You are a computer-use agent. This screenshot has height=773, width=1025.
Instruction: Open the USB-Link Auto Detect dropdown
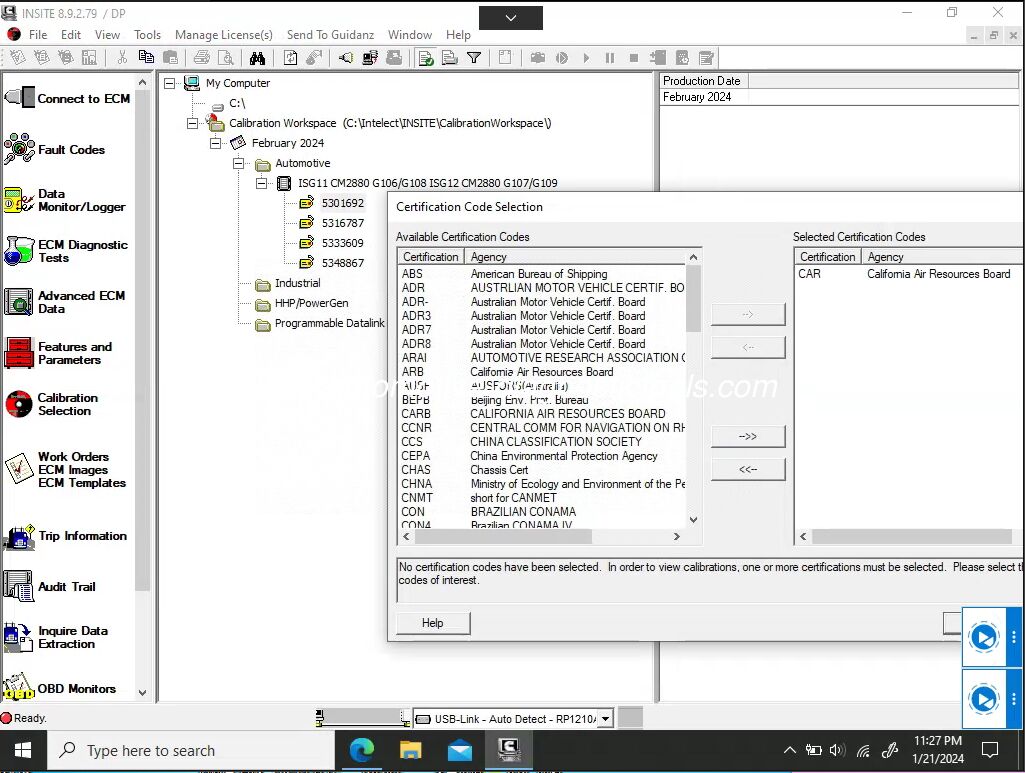tap(605, 718)
